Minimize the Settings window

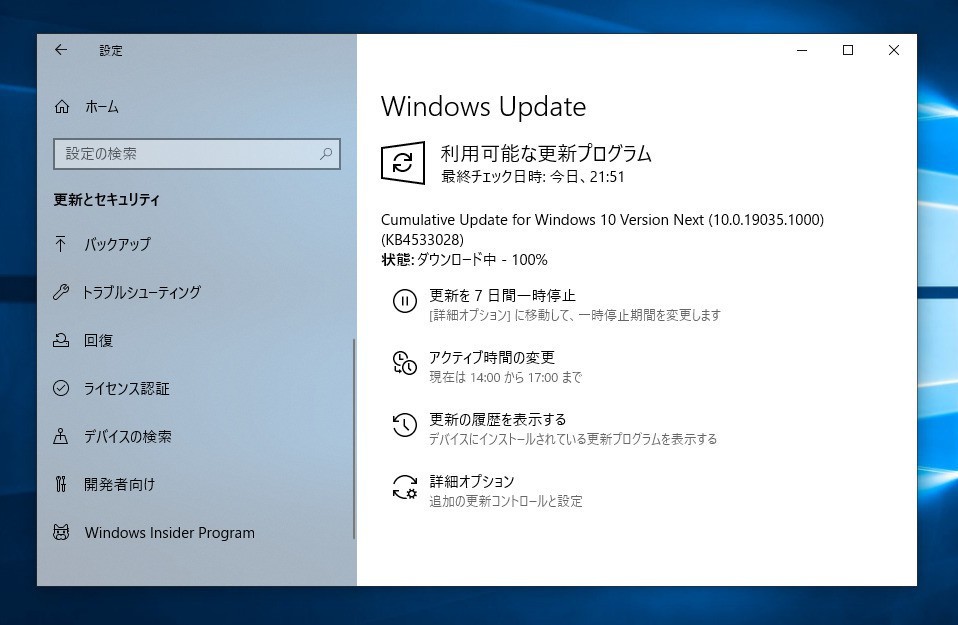point(802,50)
